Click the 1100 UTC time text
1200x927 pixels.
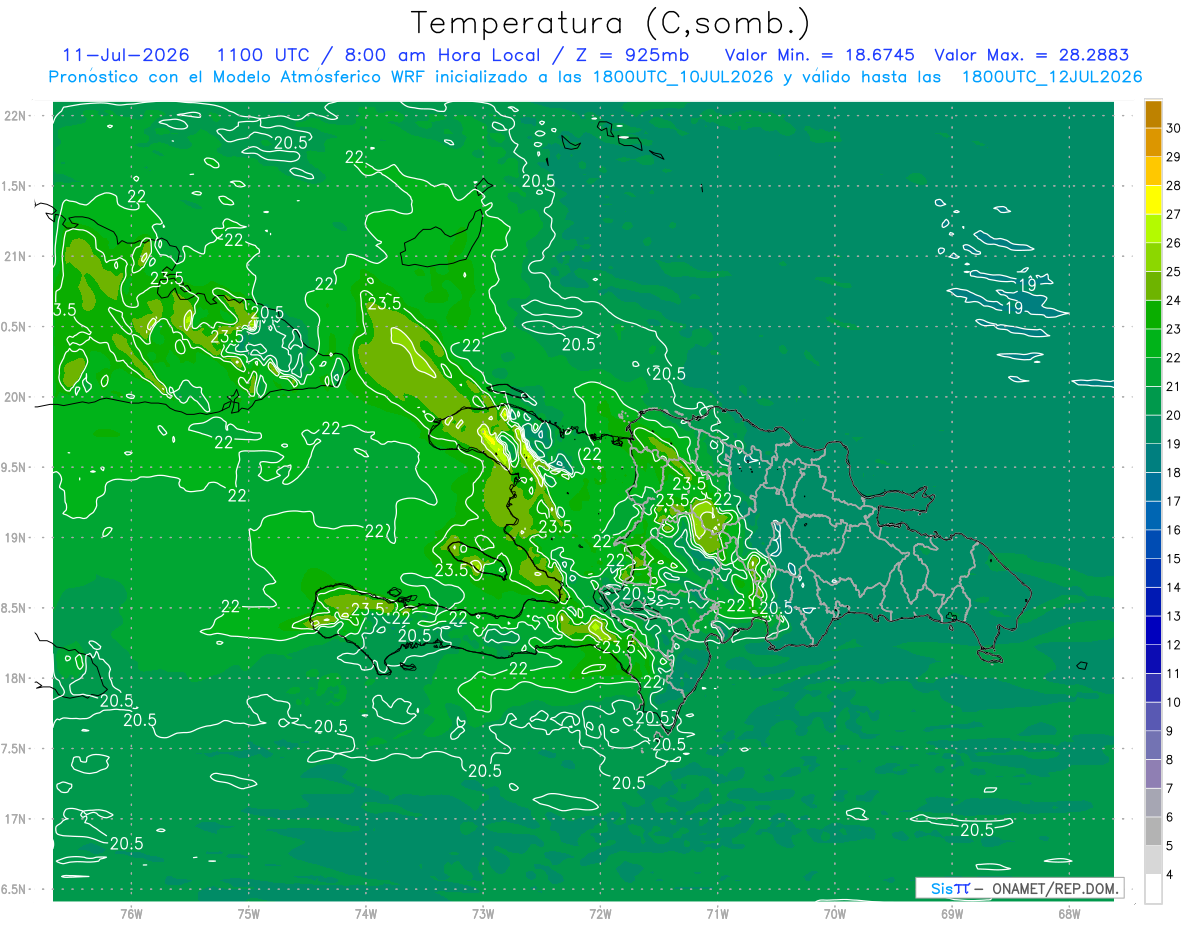[264, 55]
